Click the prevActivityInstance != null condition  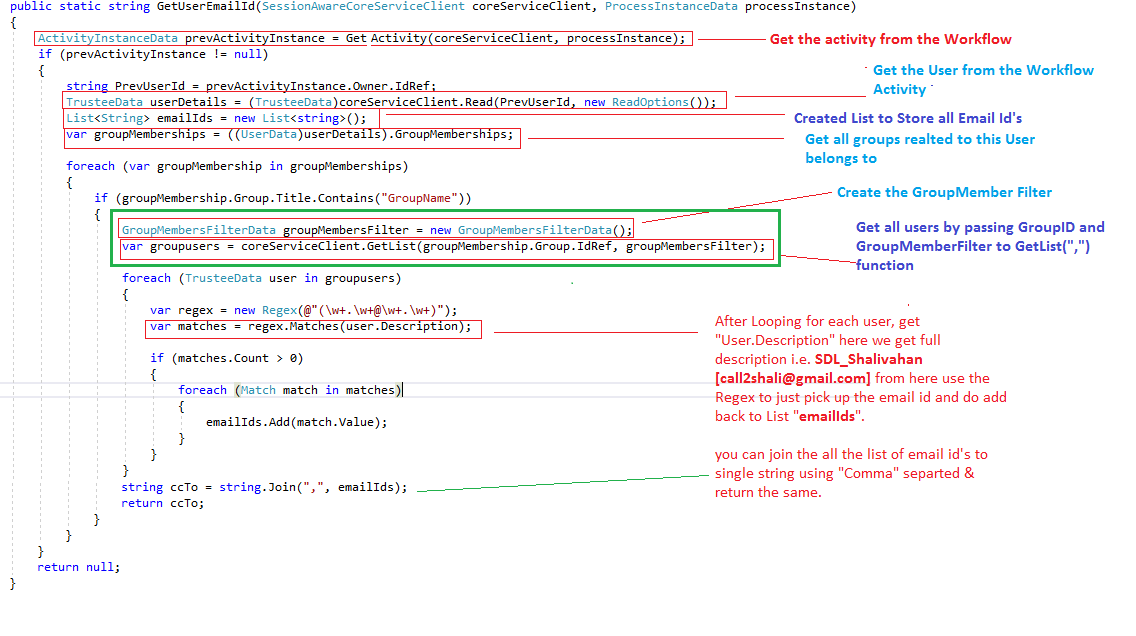(164, 54)
